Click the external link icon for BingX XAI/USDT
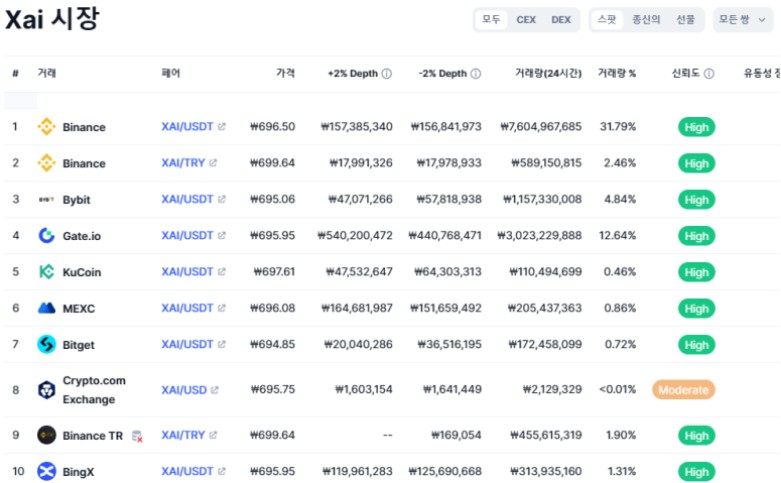The height and width of the screenshot is (483, 781). (x=222, y=471)
